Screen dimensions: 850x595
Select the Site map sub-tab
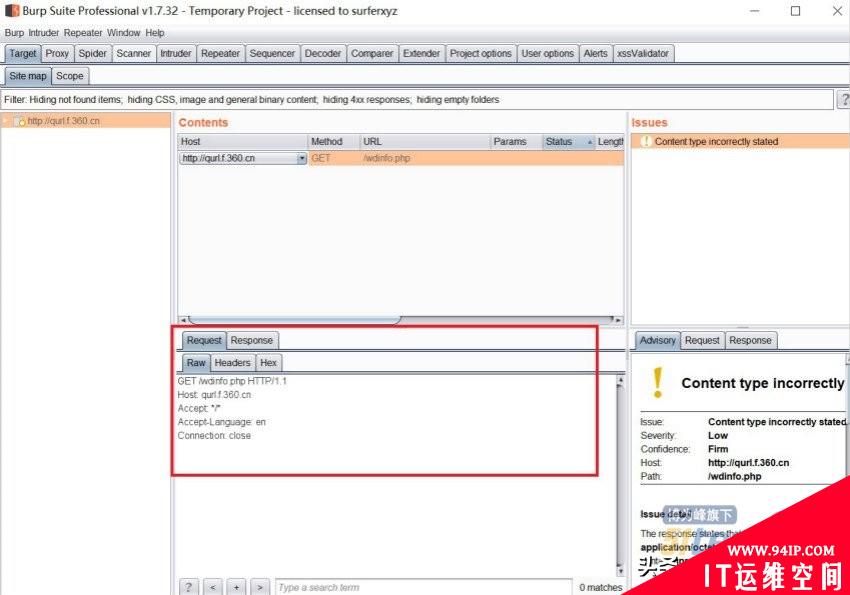coord(28,76)
